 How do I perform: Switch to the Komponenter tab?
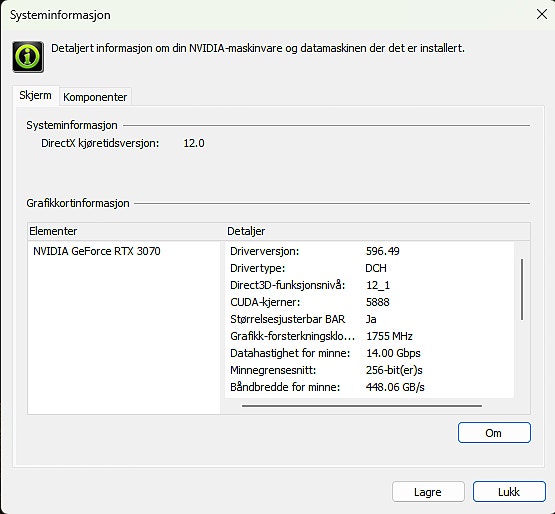tap(95, 97)
